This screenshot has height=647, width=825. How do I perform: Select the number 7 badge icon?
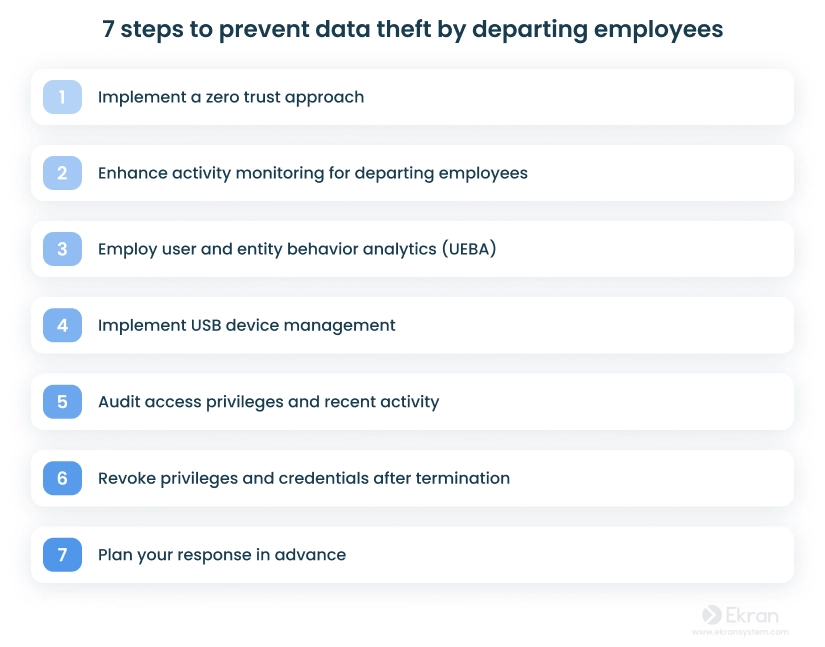click(62, 554)
